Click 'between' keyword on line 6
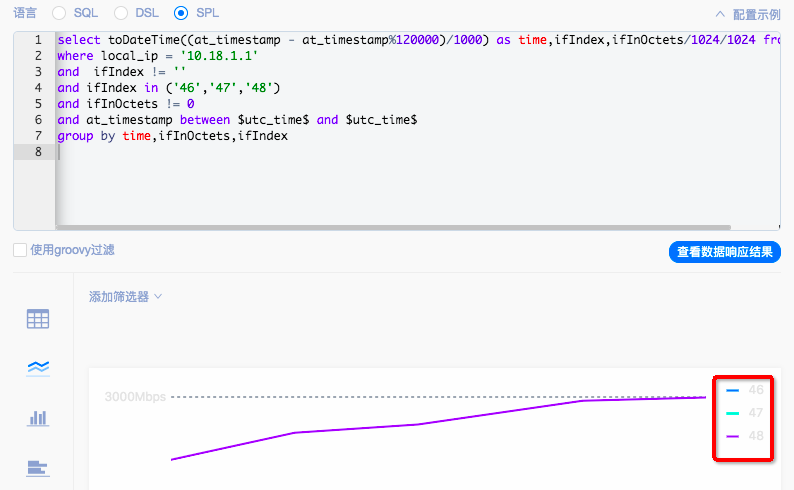 click(205, 120)
